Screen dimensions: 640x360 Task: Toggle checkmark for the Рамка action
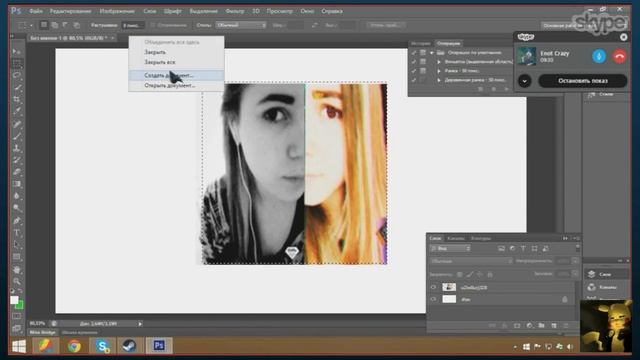(414, 71)
